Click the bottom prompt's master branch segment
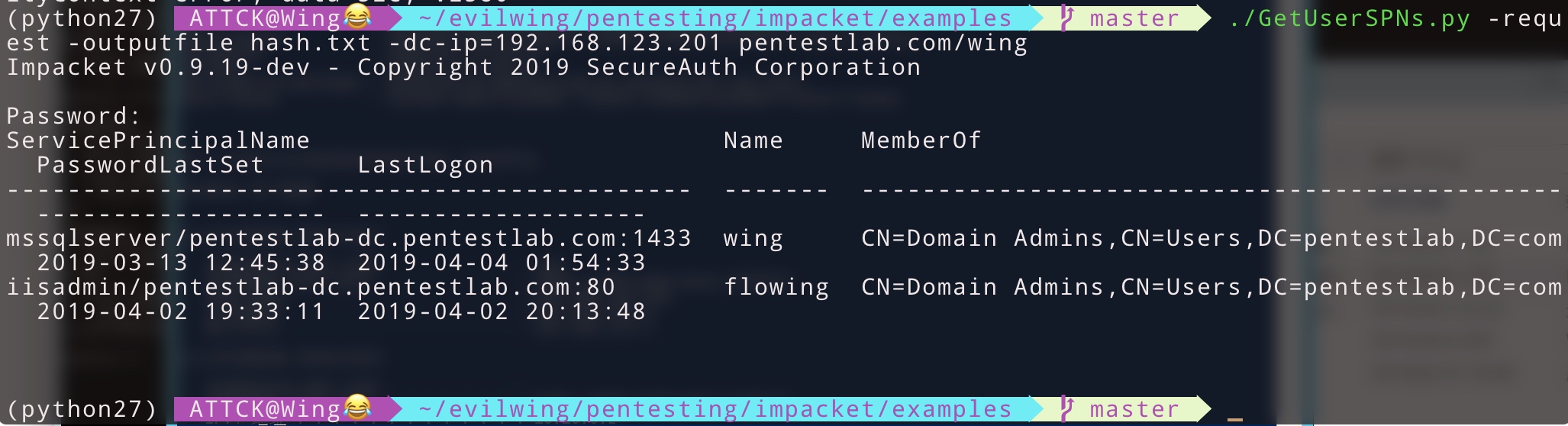Viewport: 1568px width, 426px height. click(x=1134, y=409)
